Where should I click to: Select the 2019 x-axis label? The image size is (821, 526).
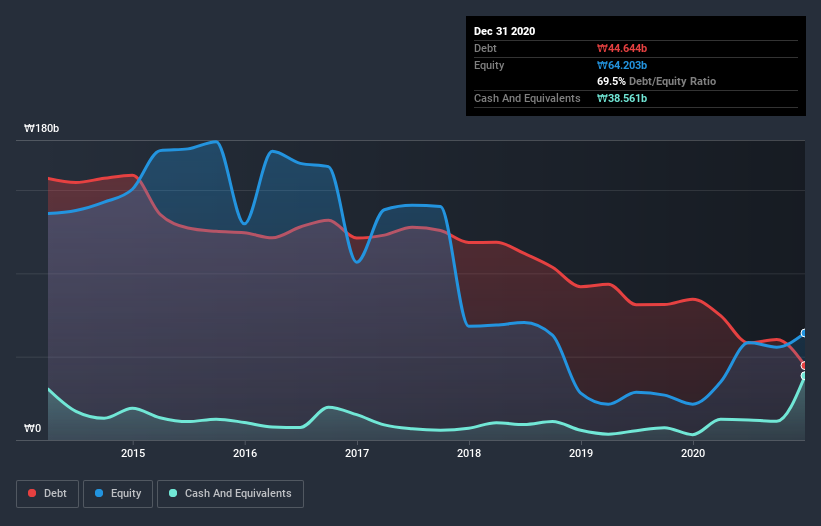[581, 453]
